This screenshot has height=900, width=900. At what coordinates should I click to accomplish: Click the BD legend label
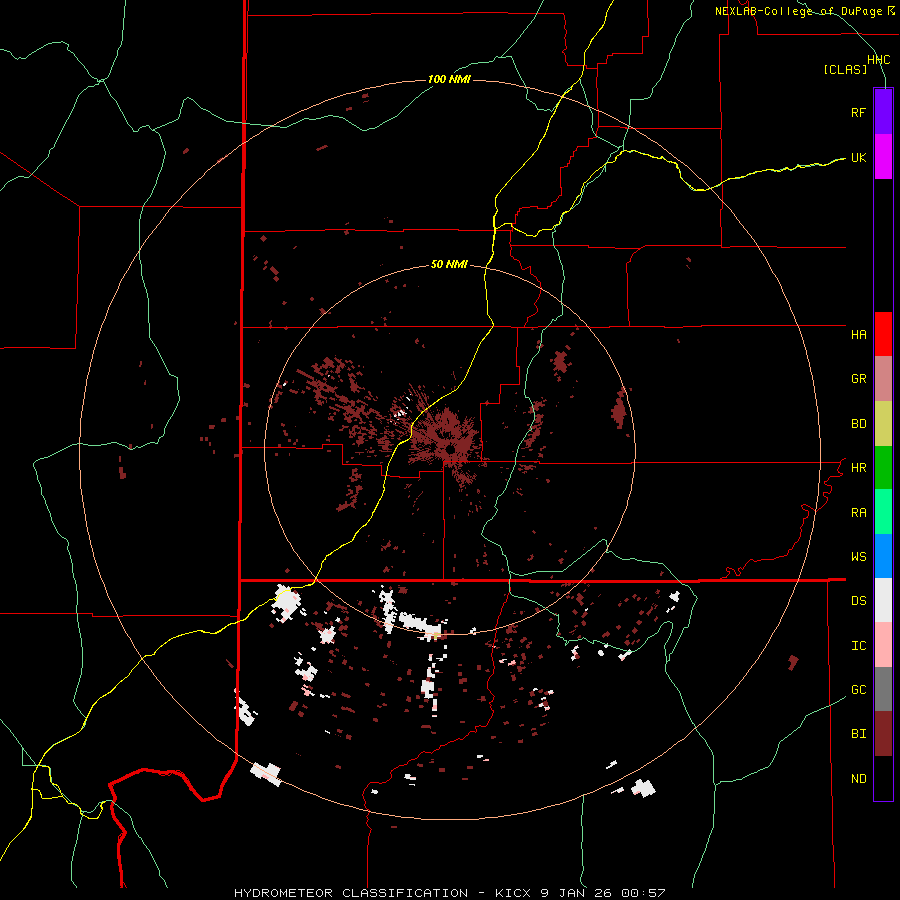click(858, 424)
